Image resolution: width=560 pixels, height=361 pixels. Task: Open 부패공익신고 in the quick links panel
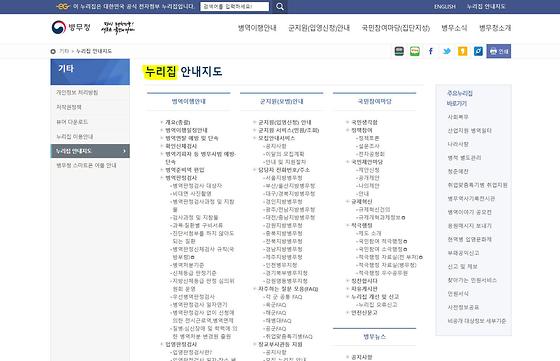click(463, 253)
